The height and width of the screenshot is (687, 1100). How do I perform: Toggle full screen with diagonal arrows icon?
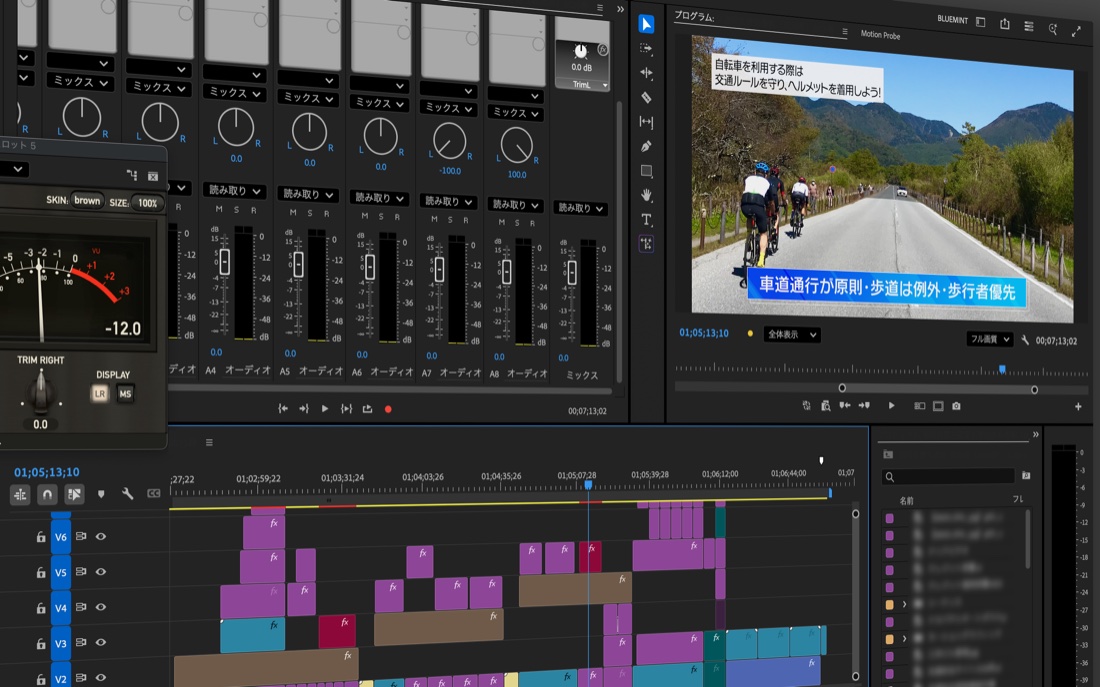[x=1076, y=31]
